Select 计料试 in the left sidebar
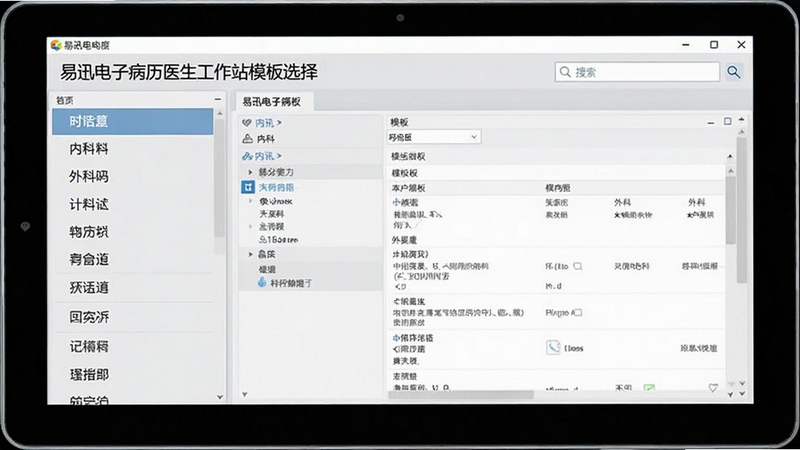Viewport: 800px width, 450px height. (89, 205)
